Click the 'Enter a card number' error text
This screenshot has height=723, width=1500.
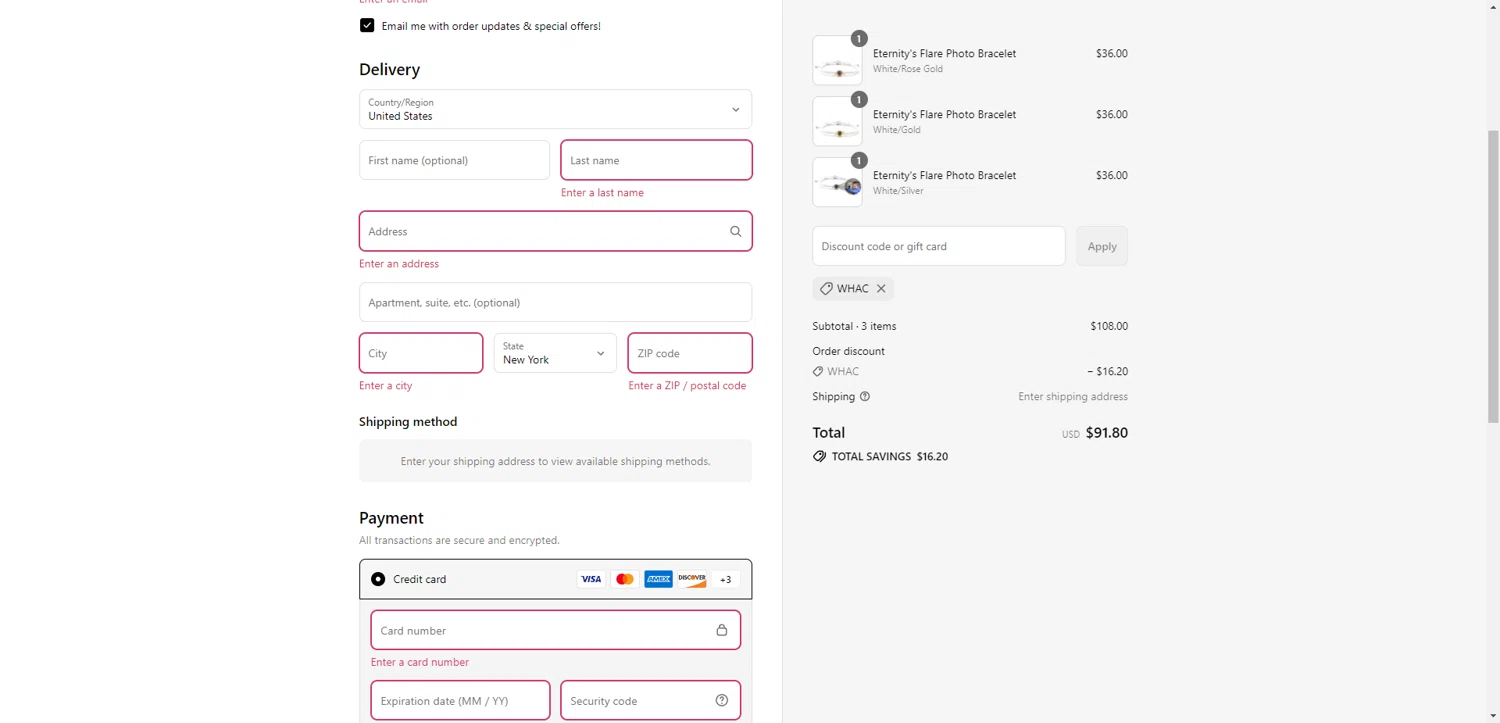420,662
